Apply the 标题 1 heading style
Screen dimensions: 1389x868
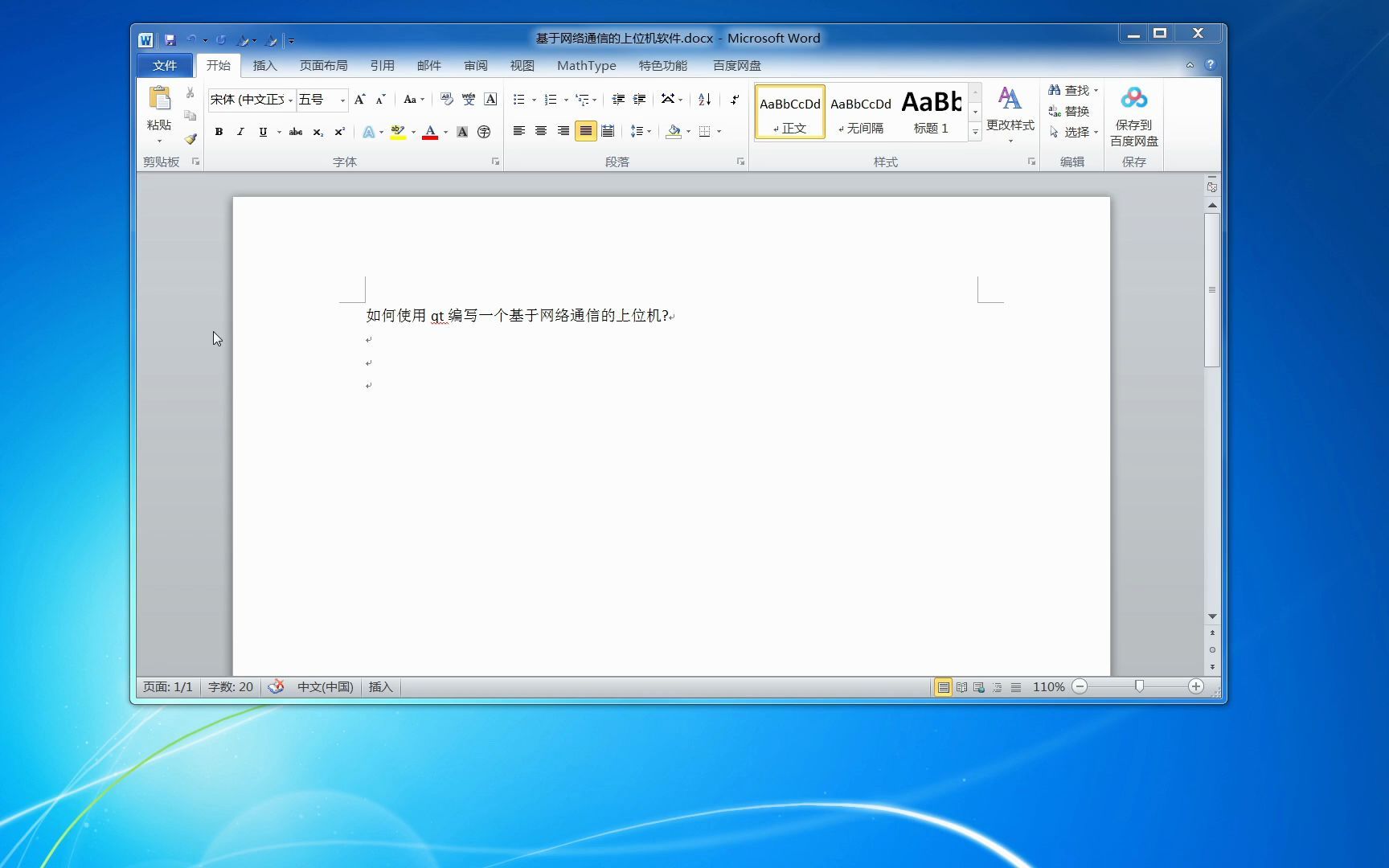pos(932,112)
